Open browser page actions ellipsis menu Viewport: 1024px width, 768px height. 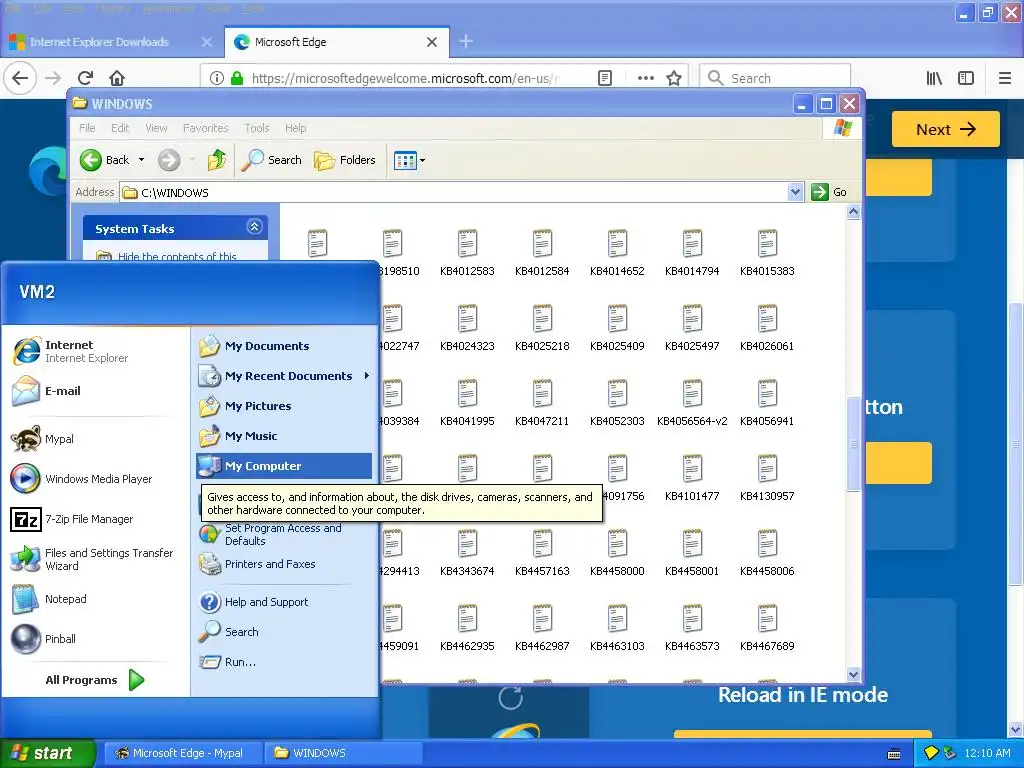(x=646, y=78)
